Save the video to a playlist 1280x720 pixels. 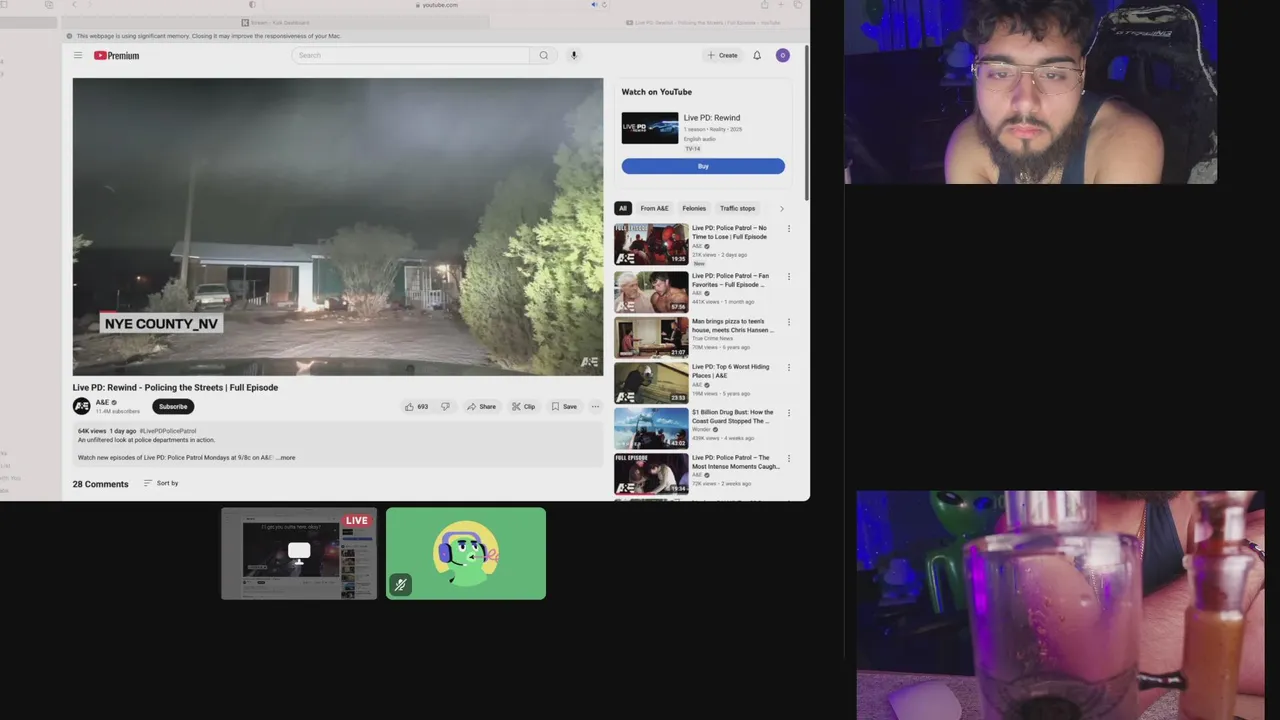(x=564, y=406)
